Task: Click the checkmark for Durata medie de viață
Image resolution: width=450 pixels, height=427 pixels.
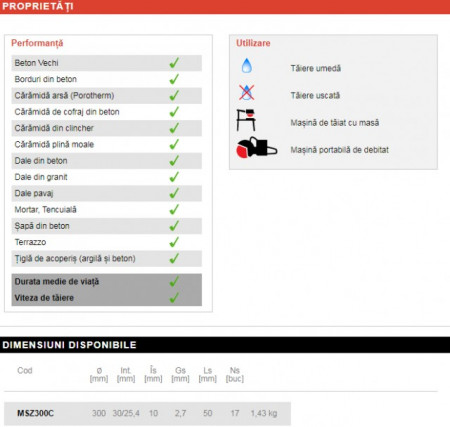Action: pos(174,281)
